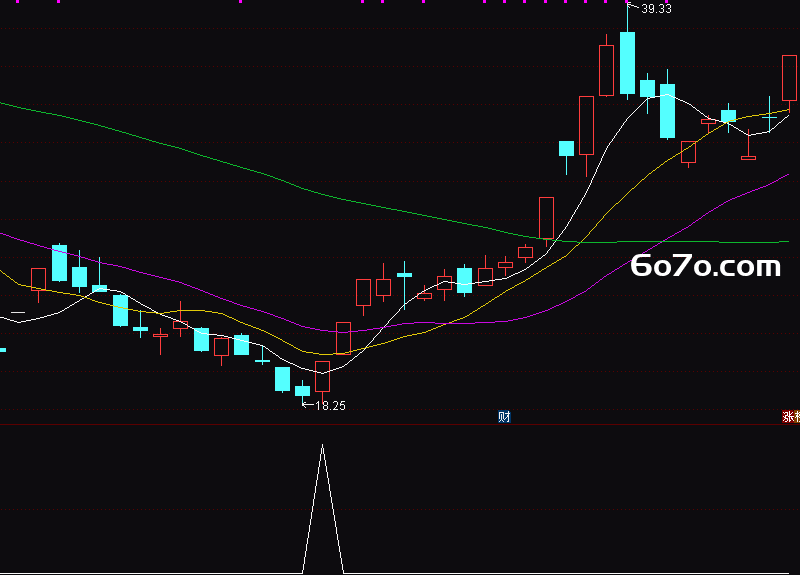Click the white signal spike peak in indicator panel
This screenshot has width=800, height=575.
[x=322, y=446]
